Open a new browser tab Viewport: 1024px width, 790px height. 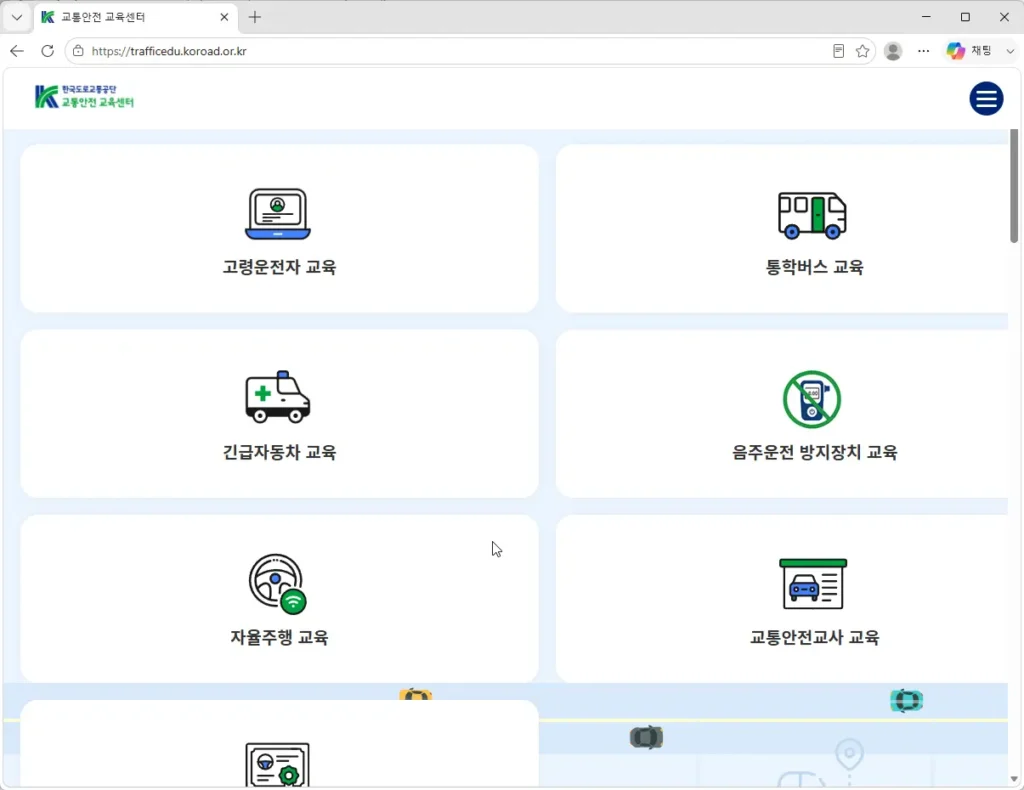(255, 17)
